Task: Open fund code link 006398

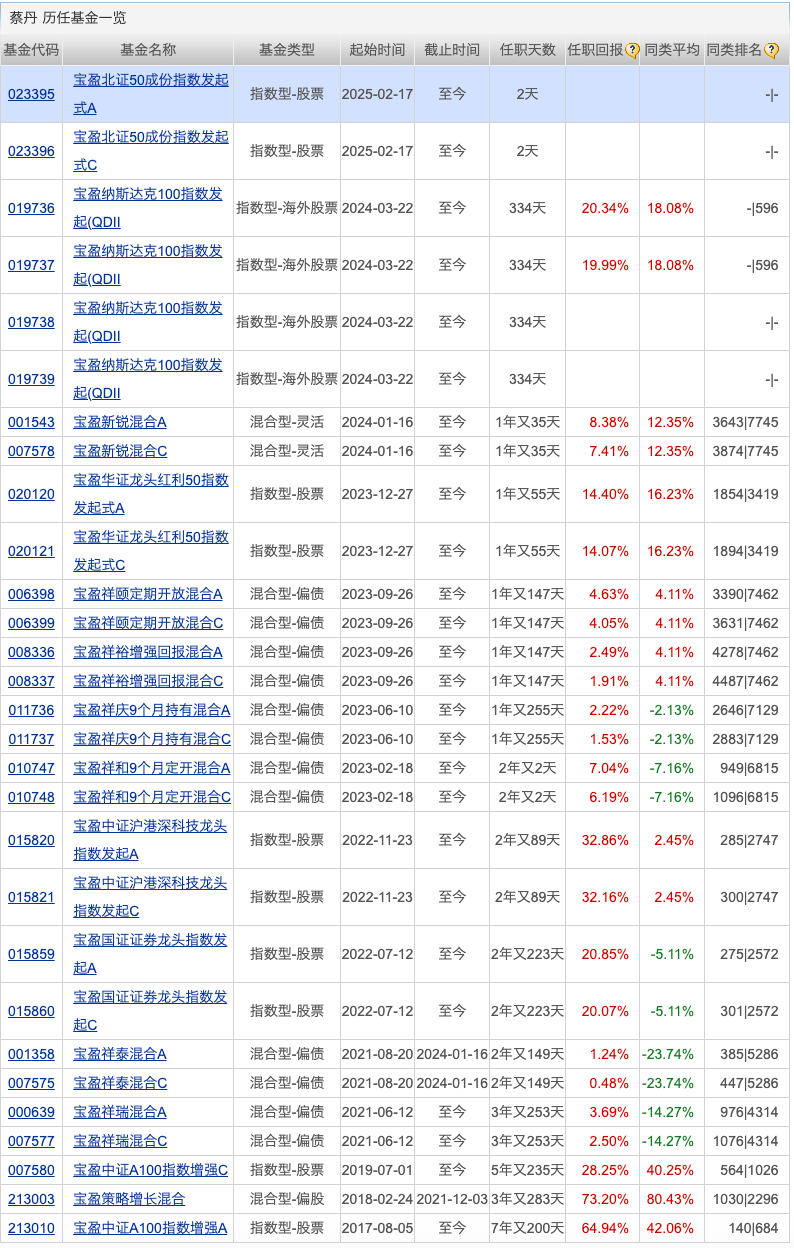Action: pyautogui.click(x=31, y=594)
